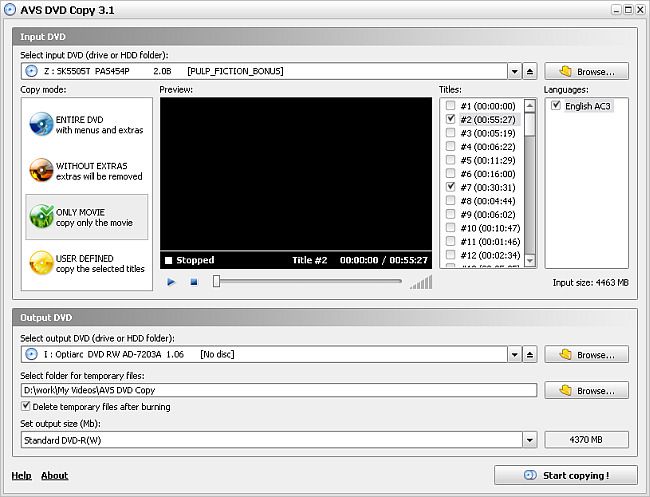Play the preview video
Image resolution: width=650 pixels, height=497 pixels.
click(x=171, y=282)
